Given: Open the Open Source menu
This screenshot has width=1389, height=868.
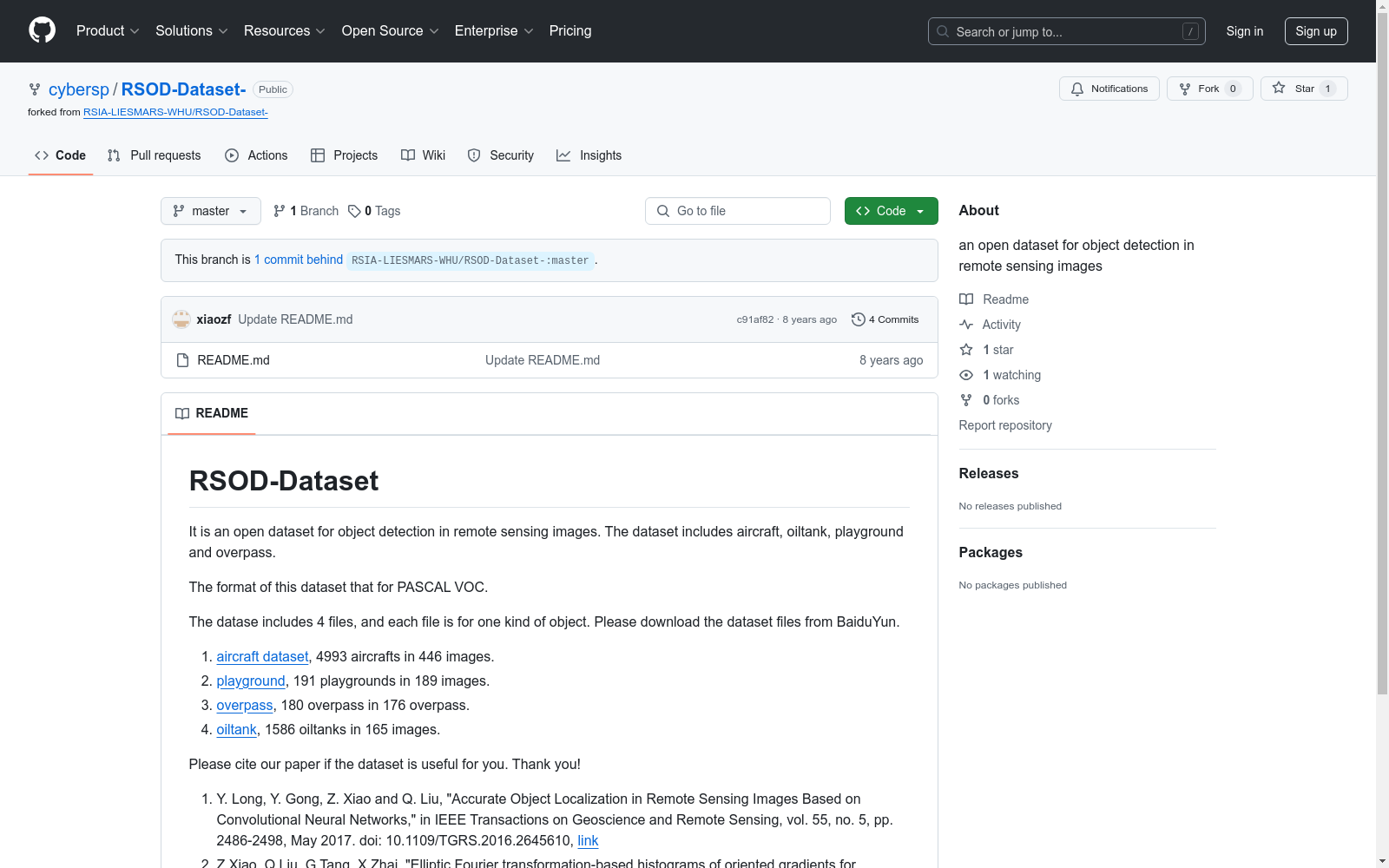Looking at the screenshot, I should [390, 30].
